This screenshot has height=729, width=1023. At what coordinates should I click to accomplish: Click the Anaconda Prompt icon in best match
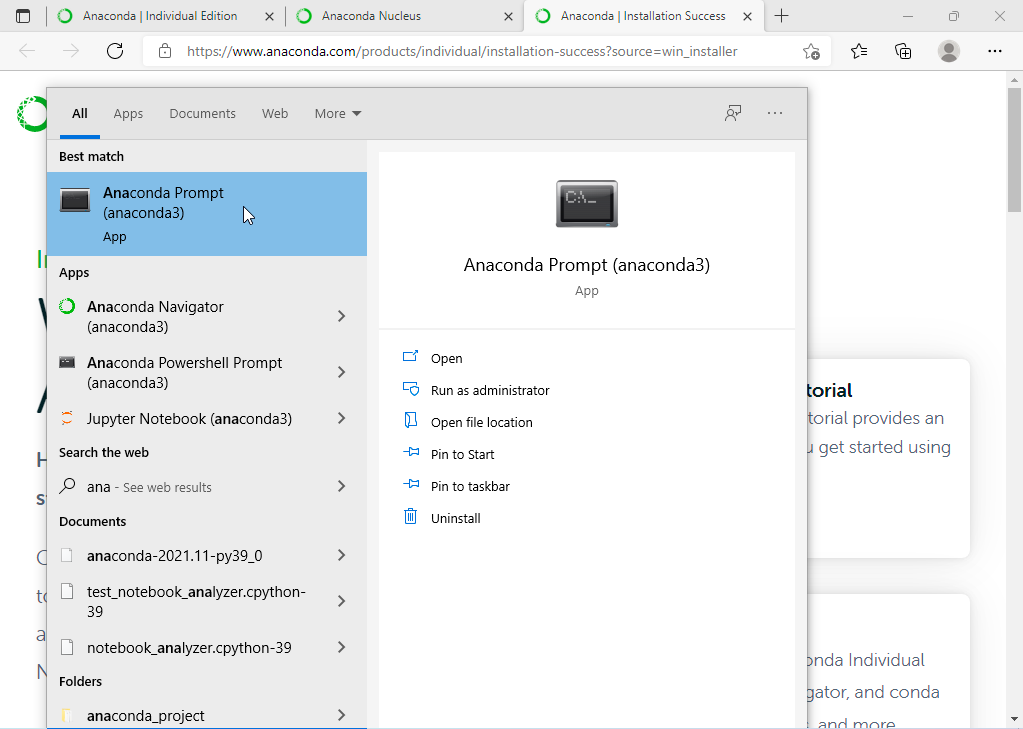75,200
